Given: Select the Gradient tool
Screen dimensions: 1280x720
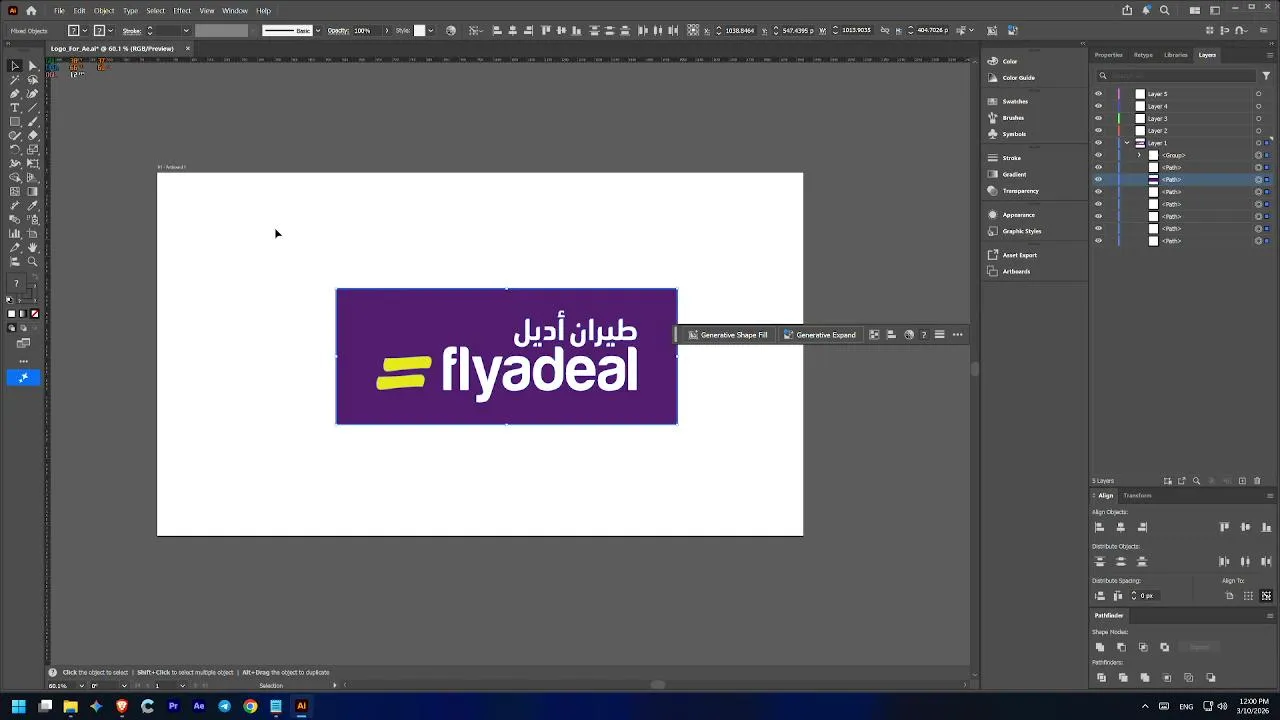Looking at the screenshot, I should (x=32, y=191).
